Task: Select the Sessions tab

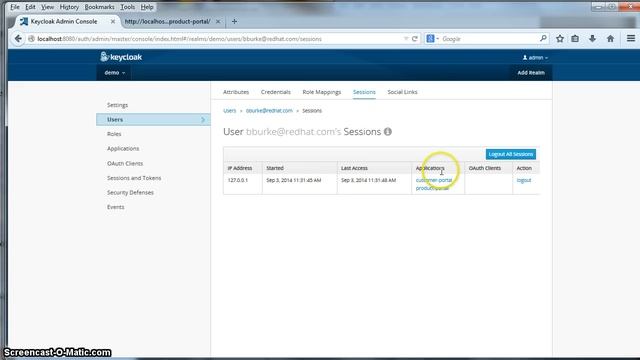Action: pos(364,92)
